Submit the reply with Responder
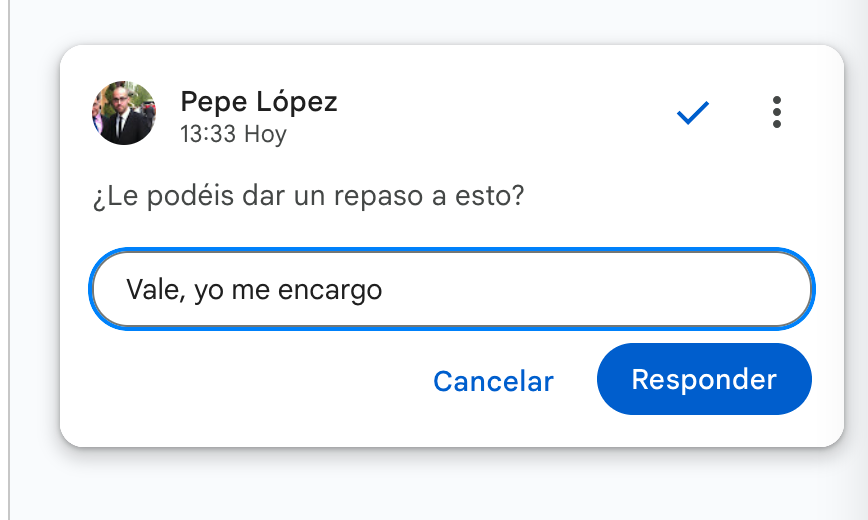This screenshot has width=868, height=520. pos(704,379)
